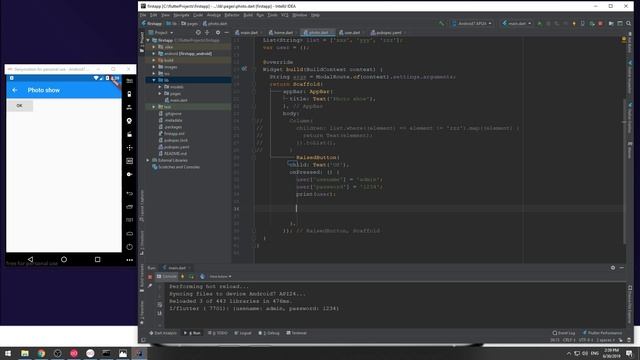Click the clock in the system tray
640x360 pixels.
click(x=611, y=353)
